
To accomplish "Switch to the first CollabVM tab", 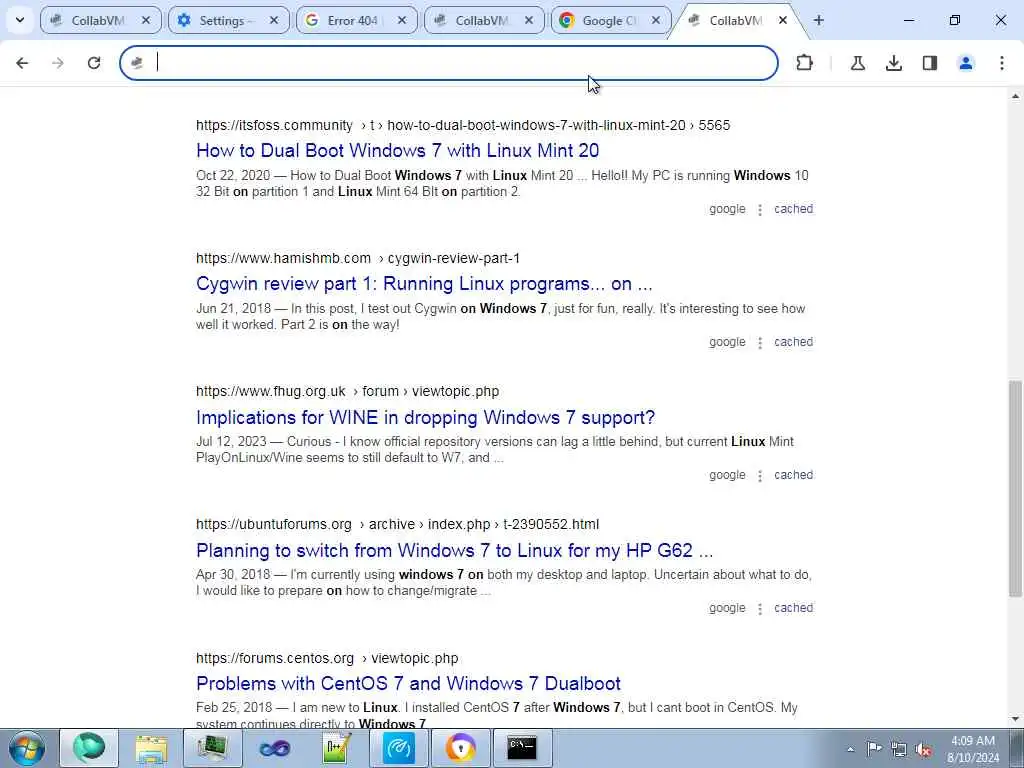I will (101, 20).
